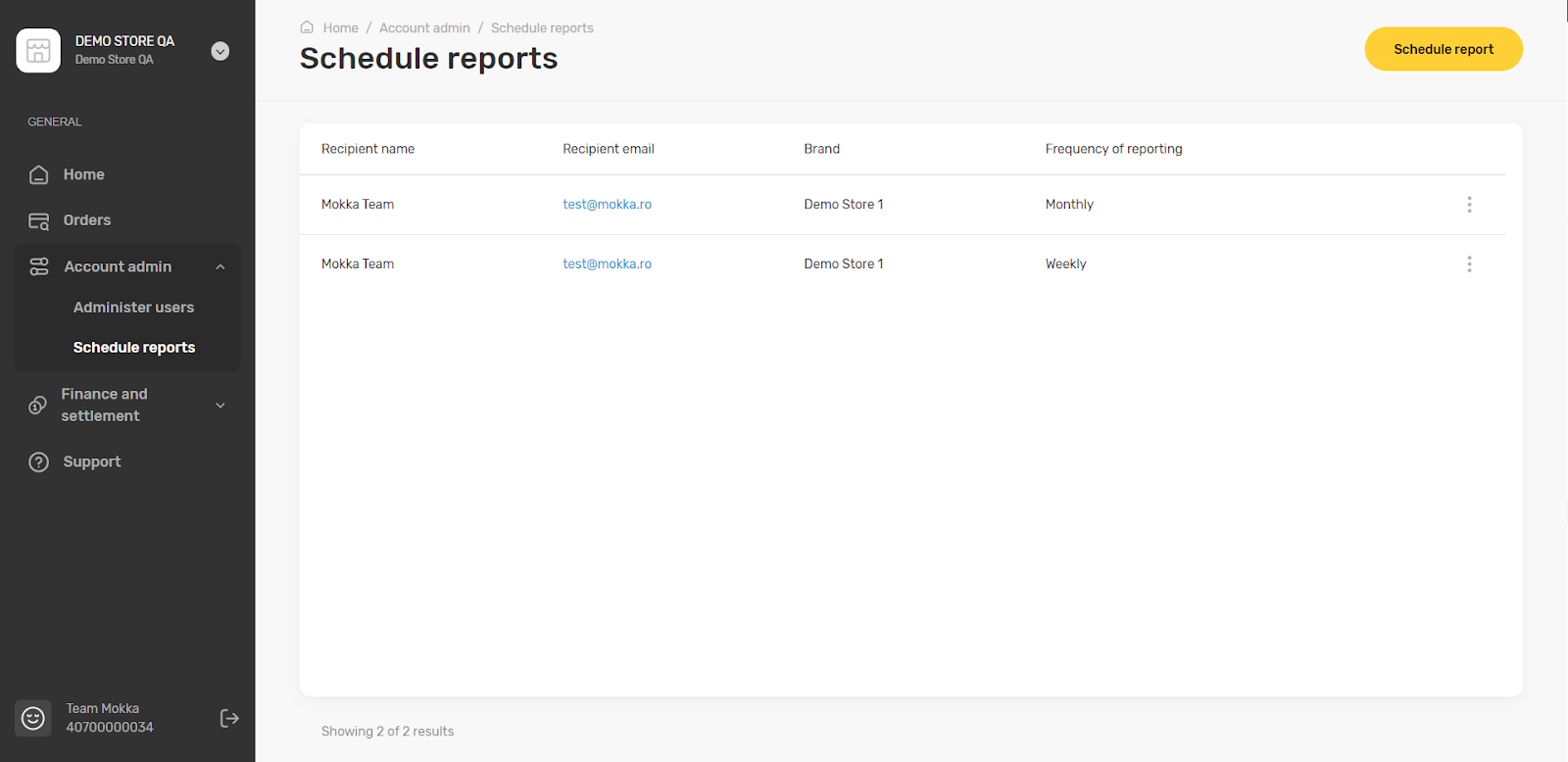Click the Frequency of reporting column header

pyautogui.click(x=1113, y=149)
